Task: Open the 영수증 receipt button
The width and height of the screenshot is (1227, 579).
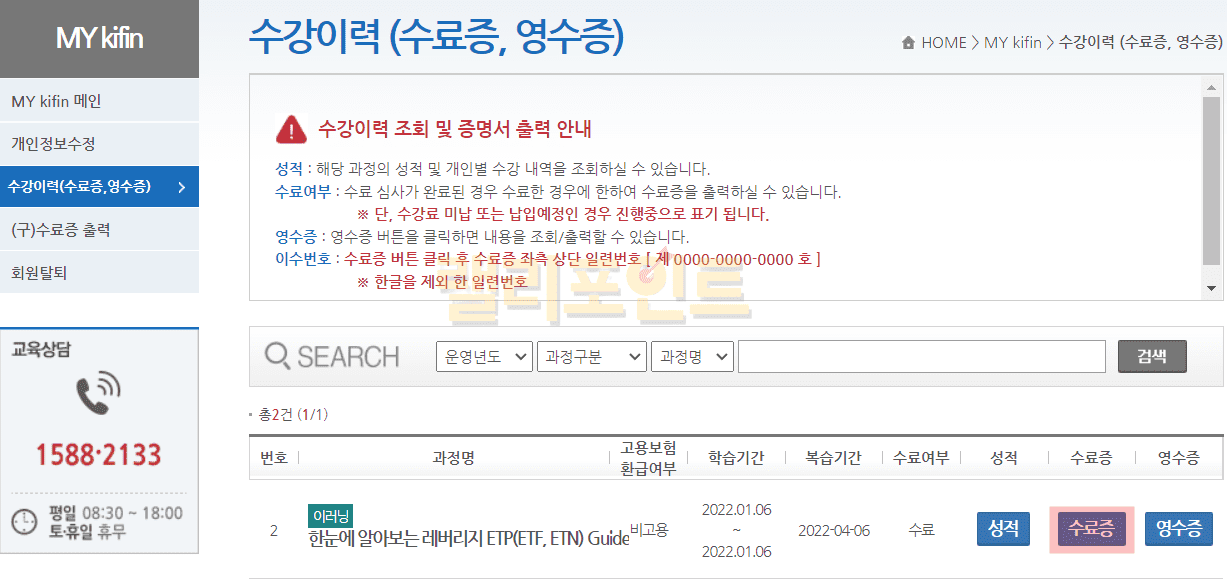Action: pos(1178,529)
